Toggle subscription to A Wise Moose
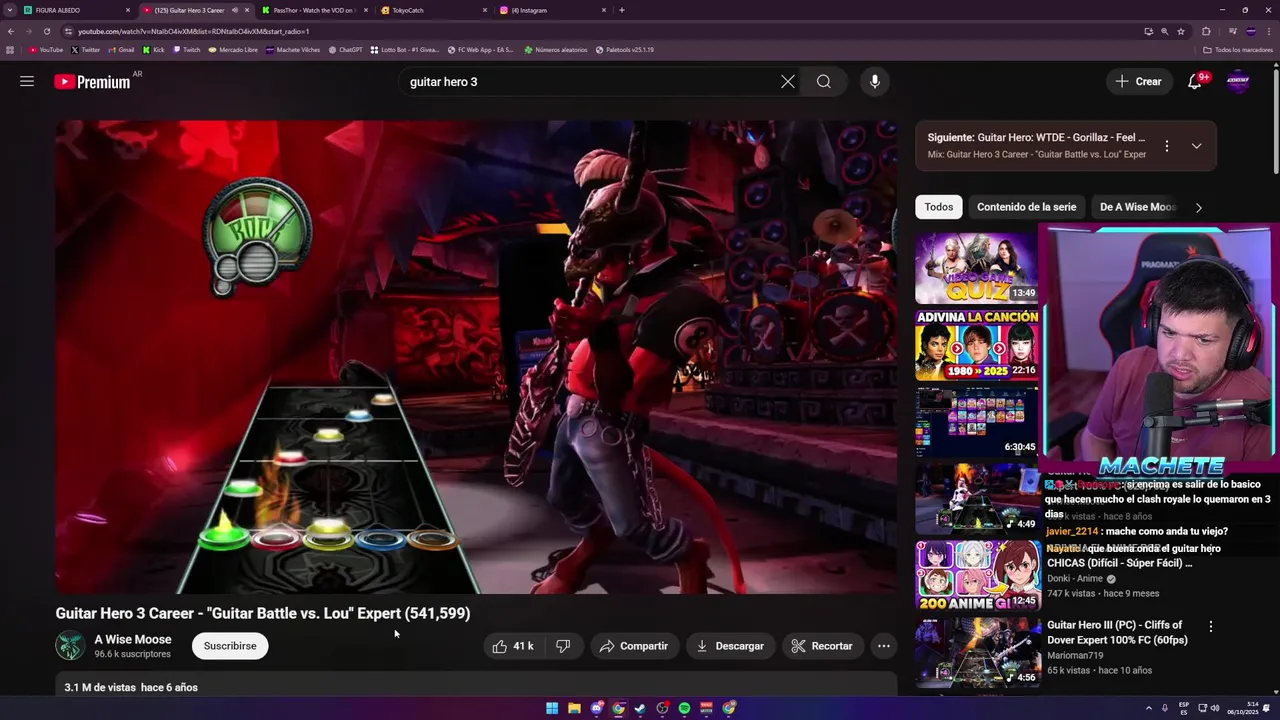 [230, 646]
